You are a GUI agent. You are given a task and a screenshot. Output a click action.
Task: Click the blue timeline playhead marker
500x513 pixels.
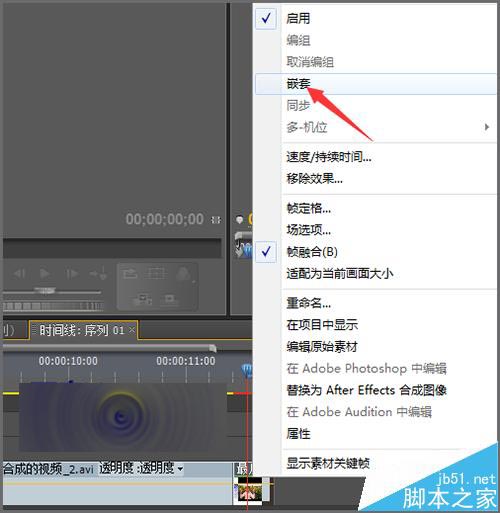tap(247, 370)
